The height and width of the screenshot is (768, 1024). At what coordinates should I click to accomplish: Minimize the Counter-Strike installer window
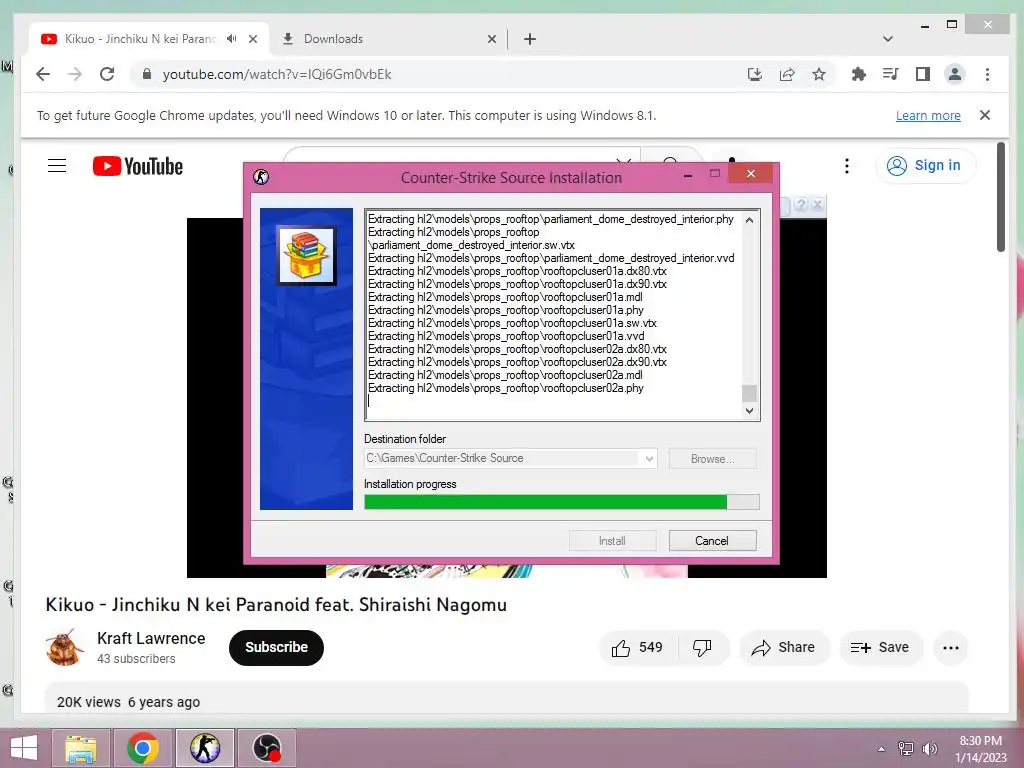(x=688, y=174)
